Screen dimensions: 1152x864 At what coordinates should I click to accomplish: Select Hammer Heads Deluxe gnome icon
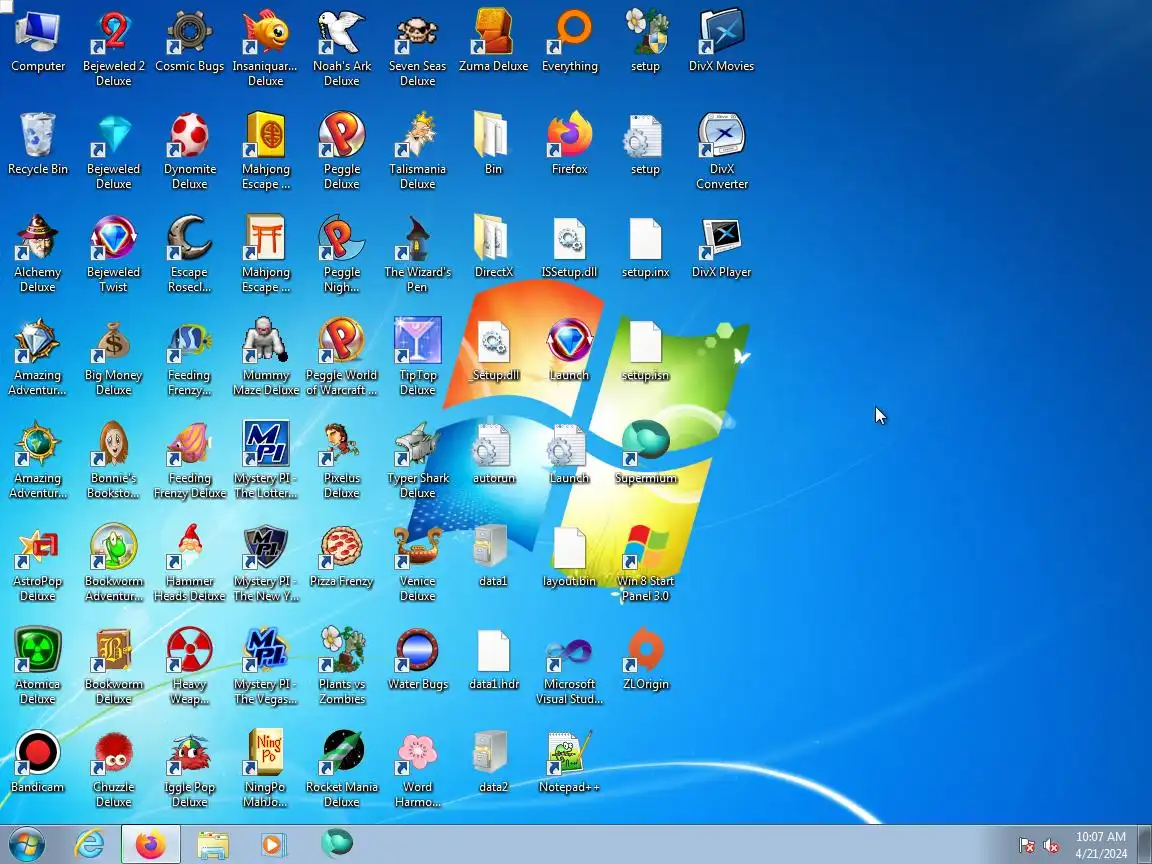click(190, 547)
